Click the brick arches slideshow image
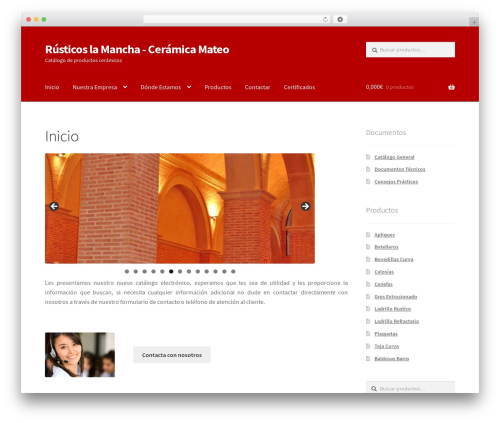This screenshot has height=423, width=500. point(180,208)
